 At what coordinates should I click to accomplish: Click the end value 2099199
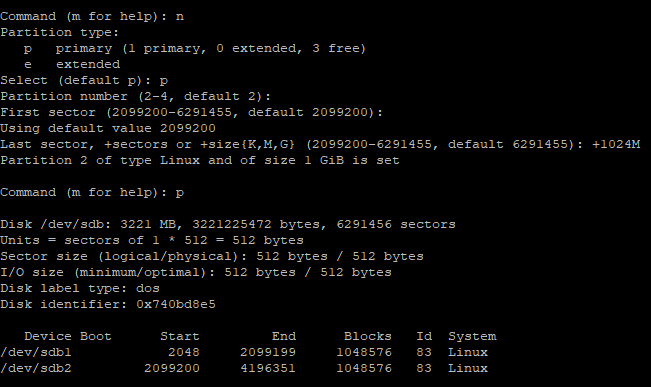pos(268,353)
